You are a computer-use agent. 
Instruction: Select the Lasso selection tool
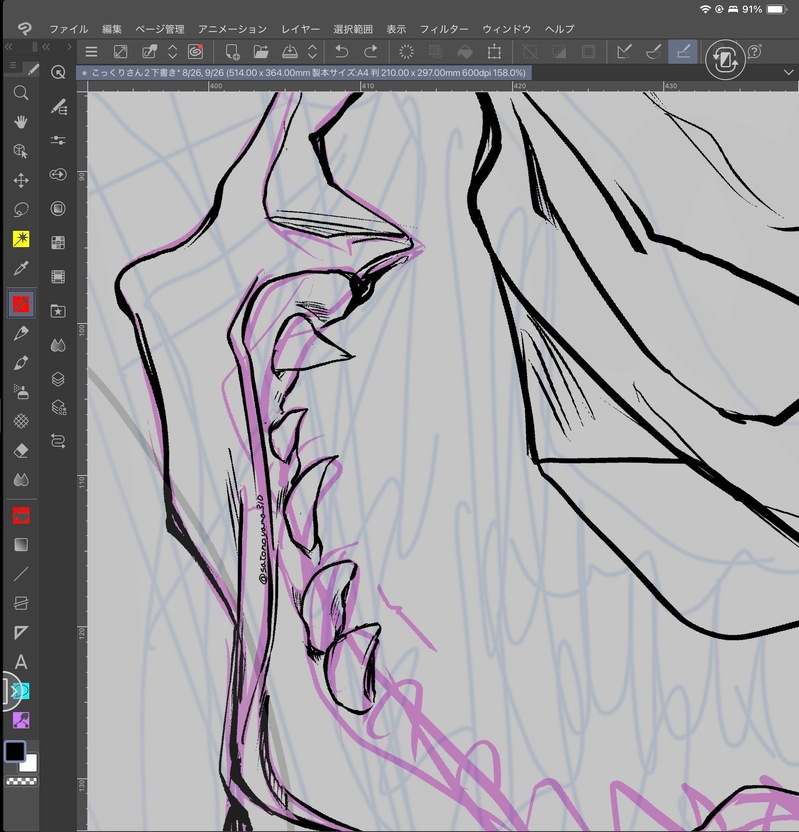click(x=20, y=210)
